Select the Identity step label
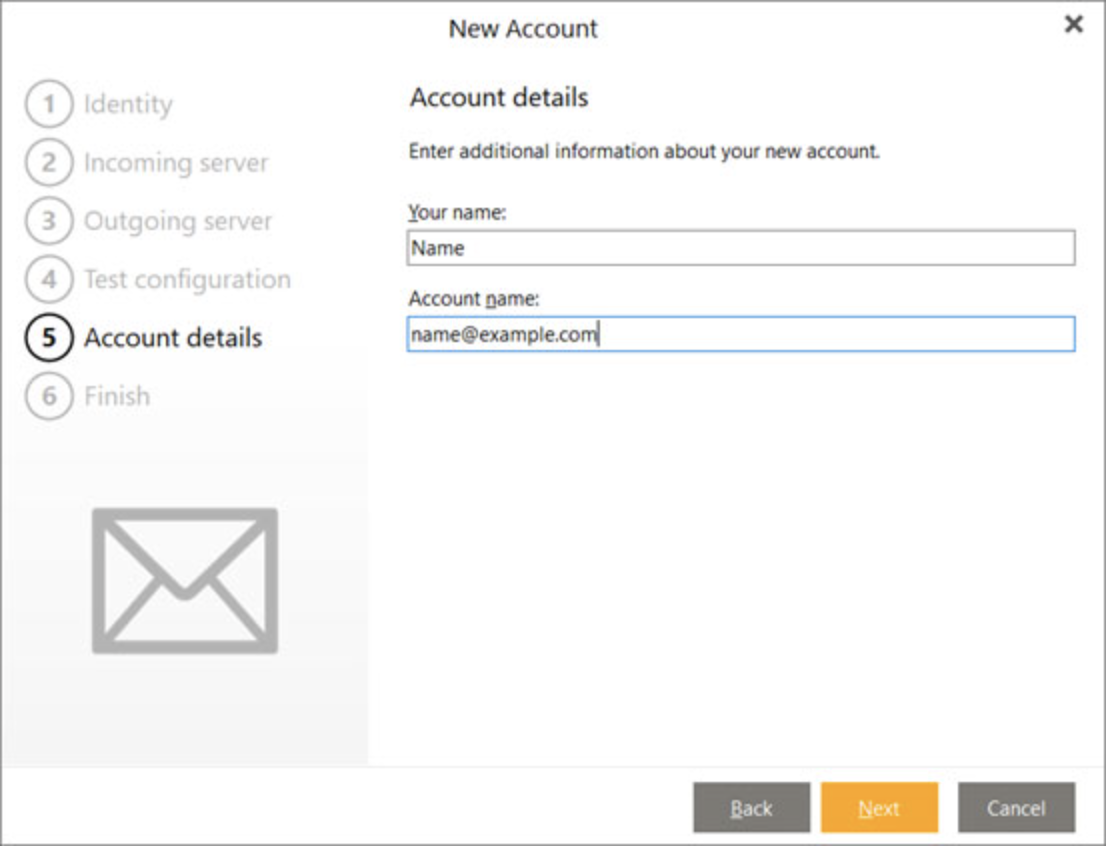1110x850 pixels. [x=128, y=104]
